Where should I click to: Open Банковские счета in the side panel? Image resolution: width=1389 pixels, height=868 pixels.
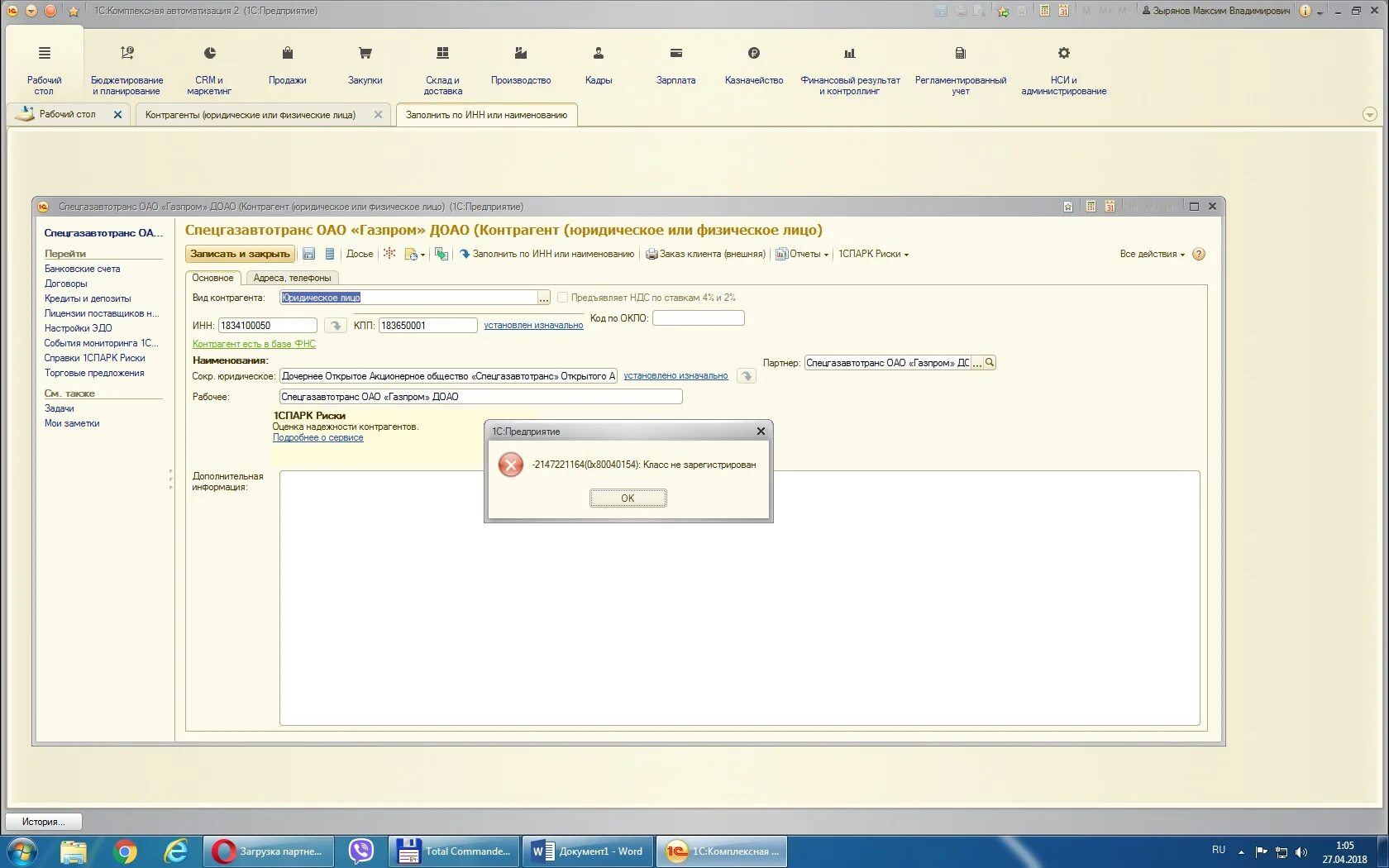(82, 269)
